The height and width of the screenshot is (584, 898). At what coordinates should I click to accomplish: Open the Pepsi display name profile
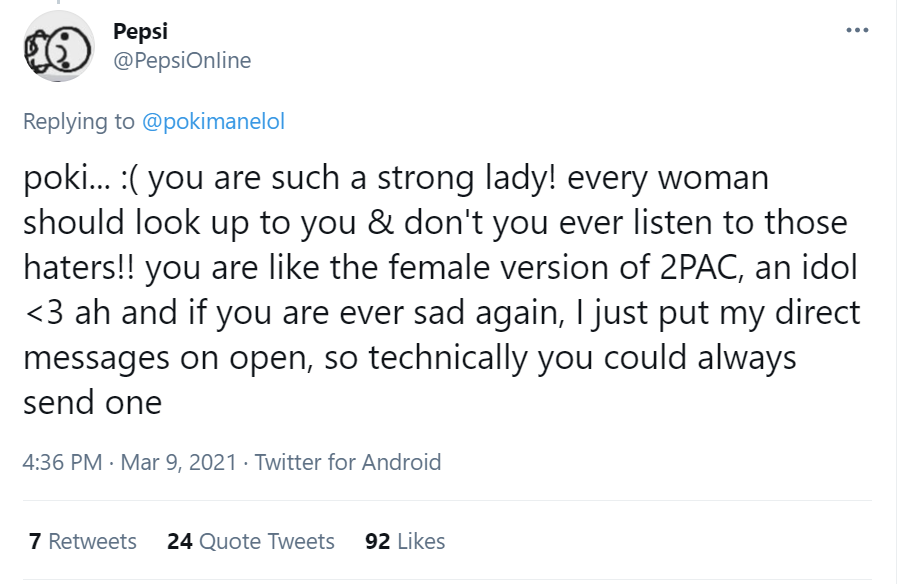tap(141, 32)
